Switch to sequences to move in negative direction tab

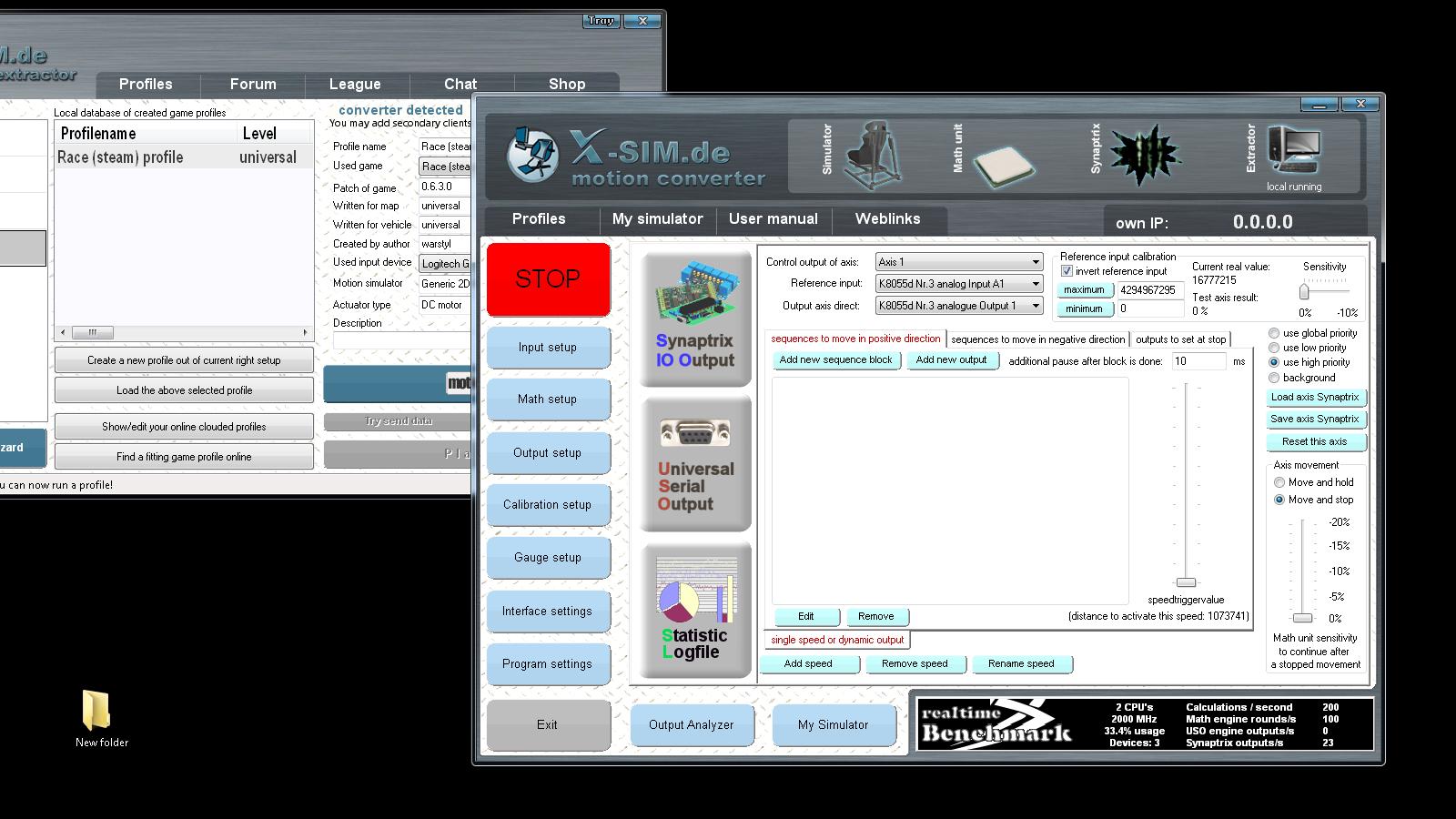click(1037, 339)
